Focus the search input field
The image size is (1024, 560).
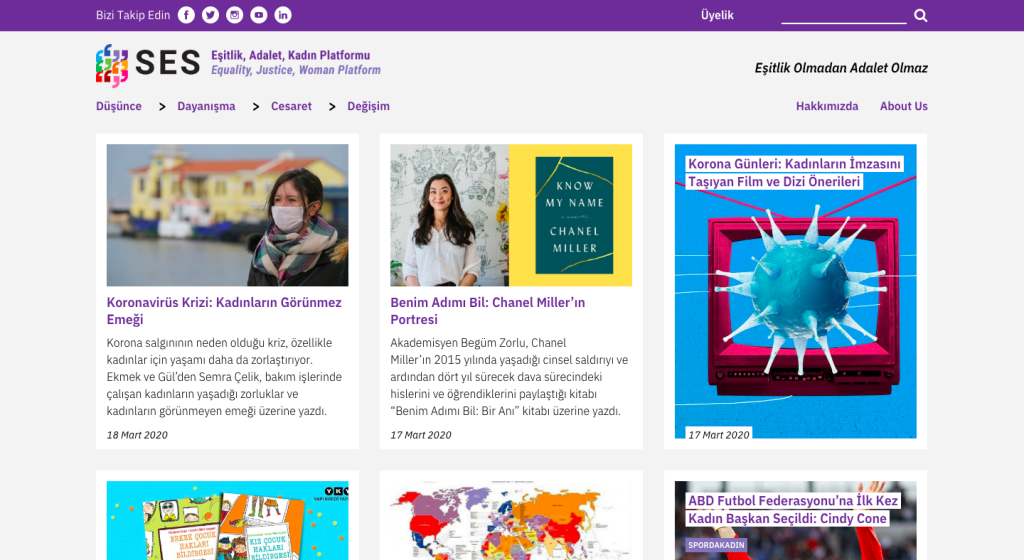coord(844,16)
